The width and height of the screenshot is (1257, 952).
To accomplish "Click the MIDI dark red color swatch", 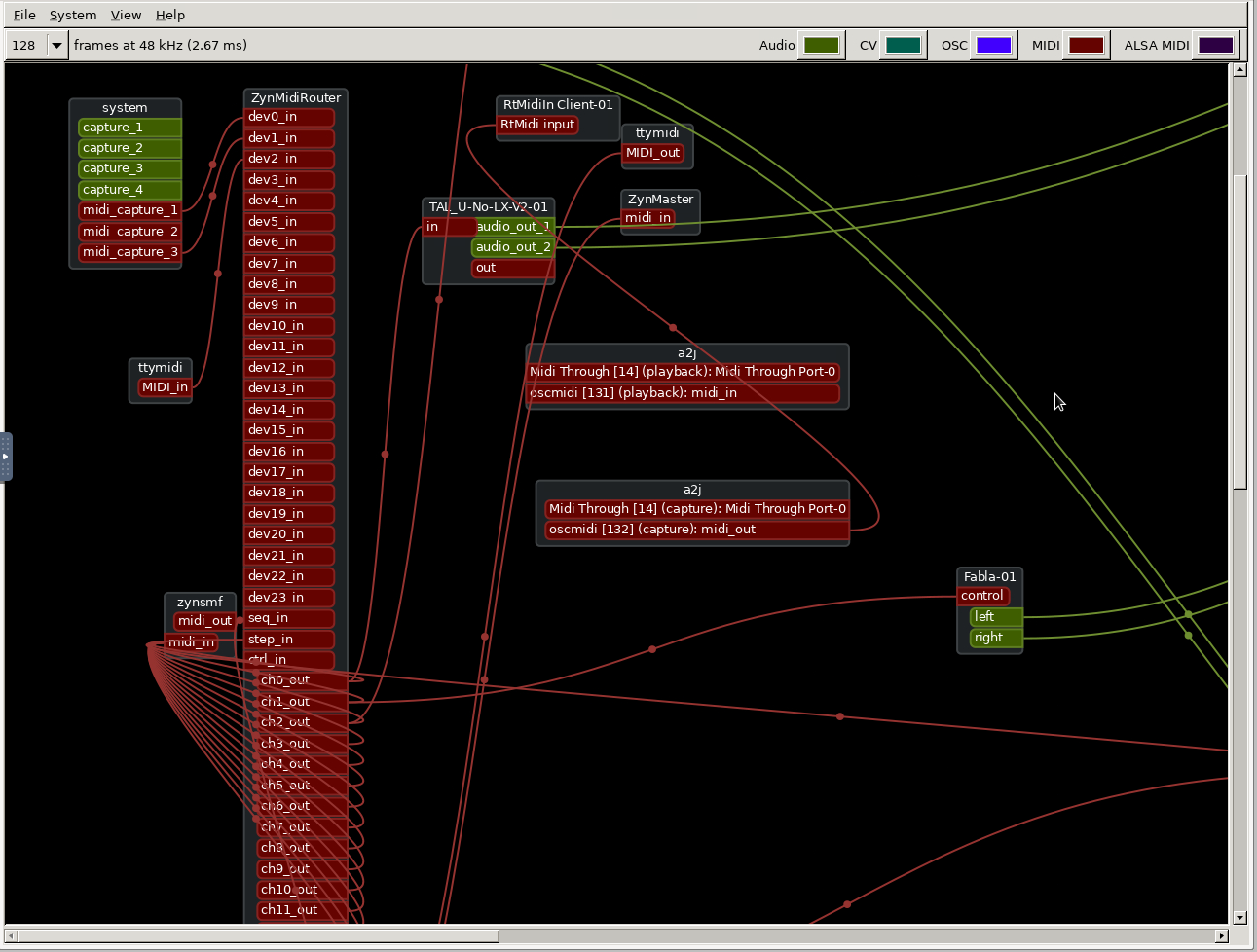I will click(1086, 45).
